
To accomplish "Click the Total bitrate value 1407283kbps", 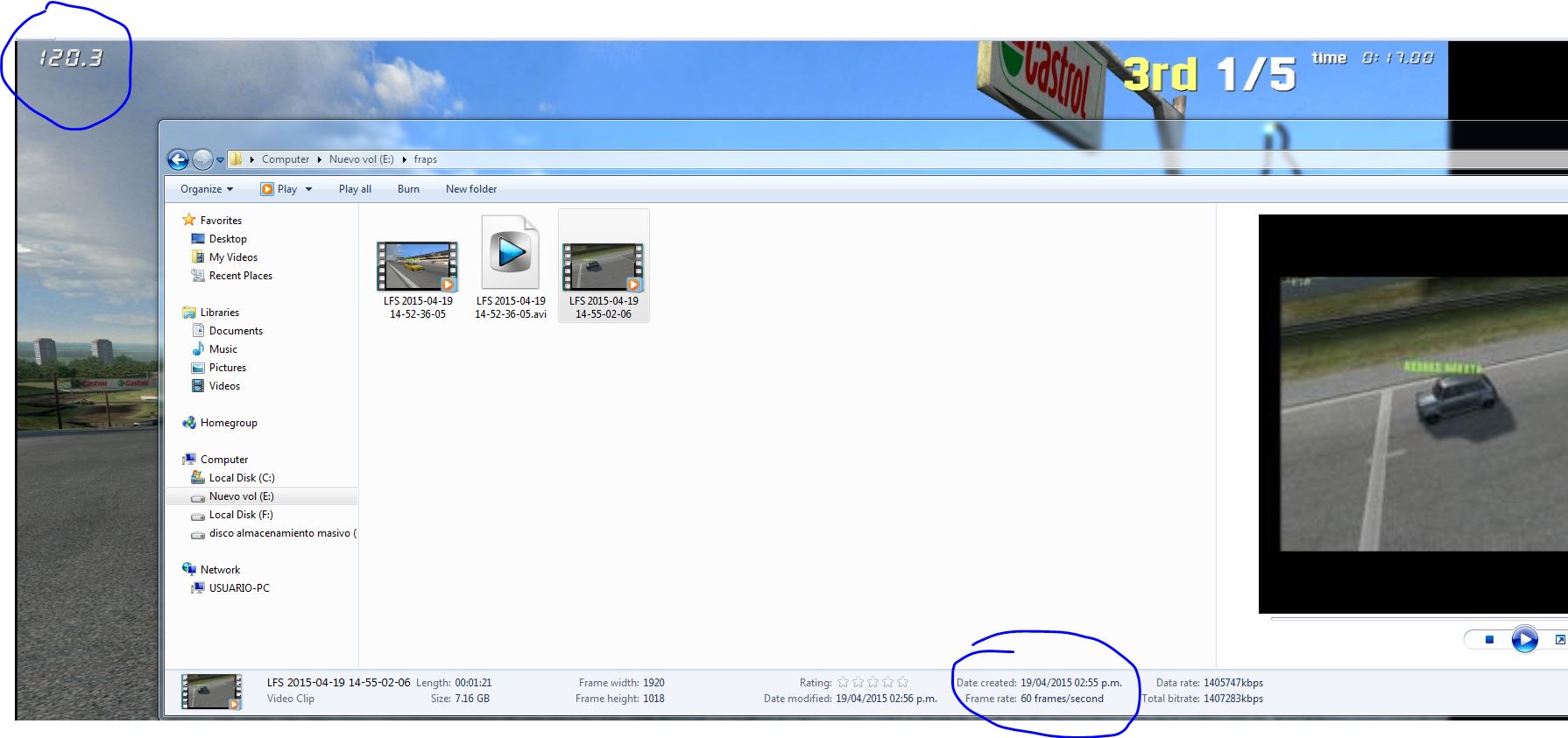I will coord(1233,699).
